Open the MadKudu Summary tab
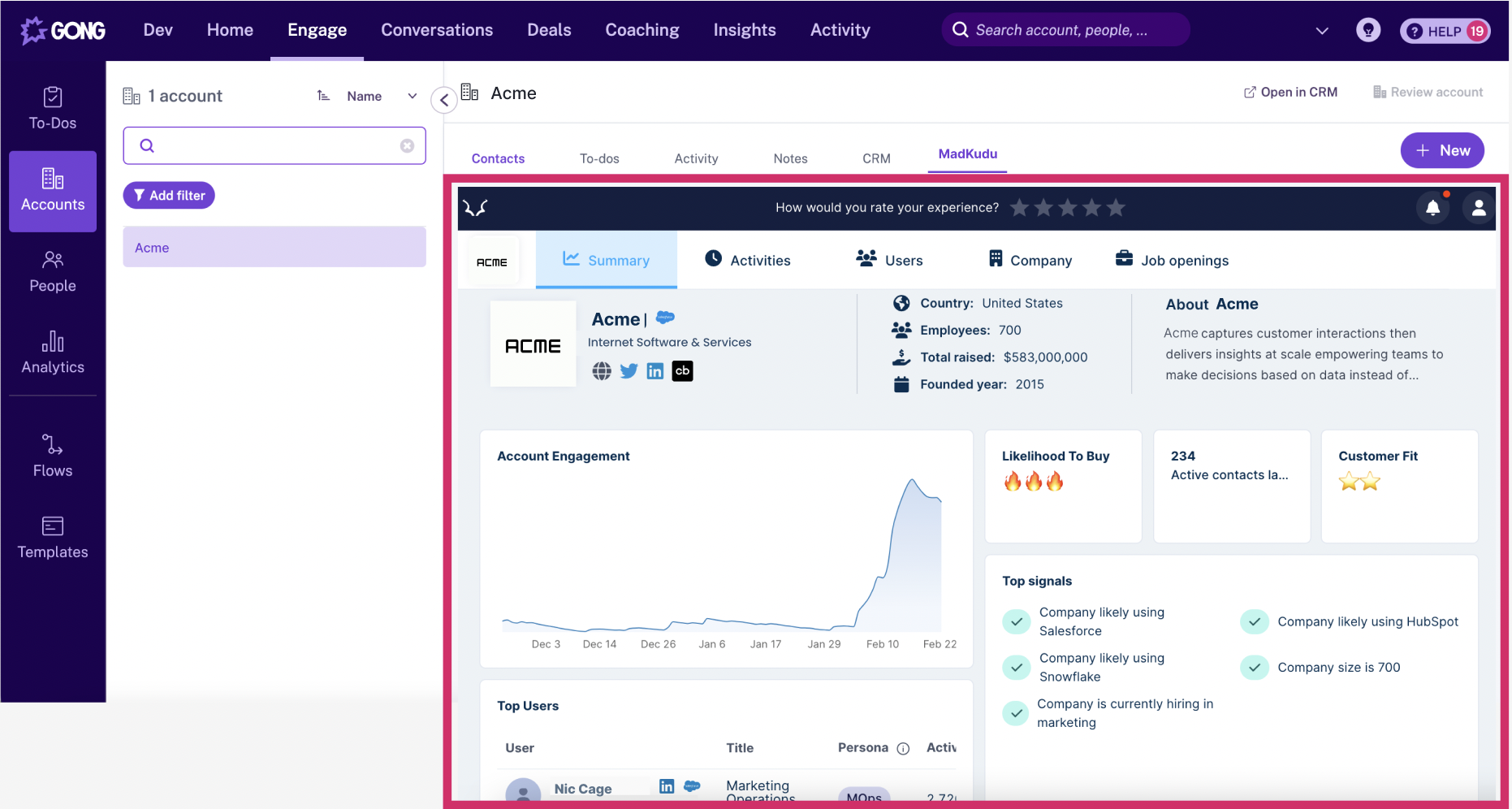This screenshot has height=809, width=1512. (x=607, y=260)
